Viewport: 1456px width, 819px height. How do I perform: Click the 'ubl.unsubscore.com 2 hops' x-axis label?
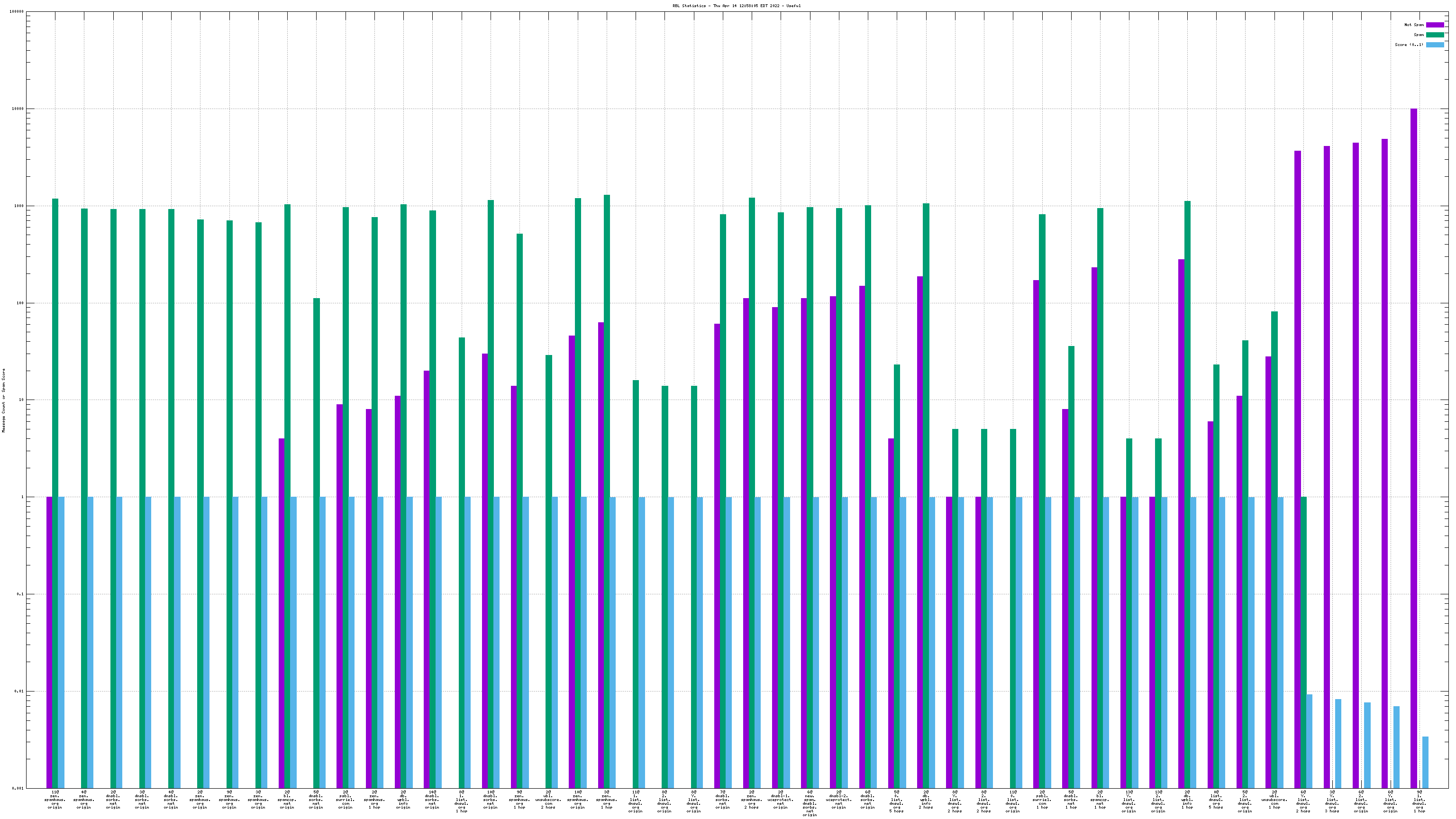point(548,800)
